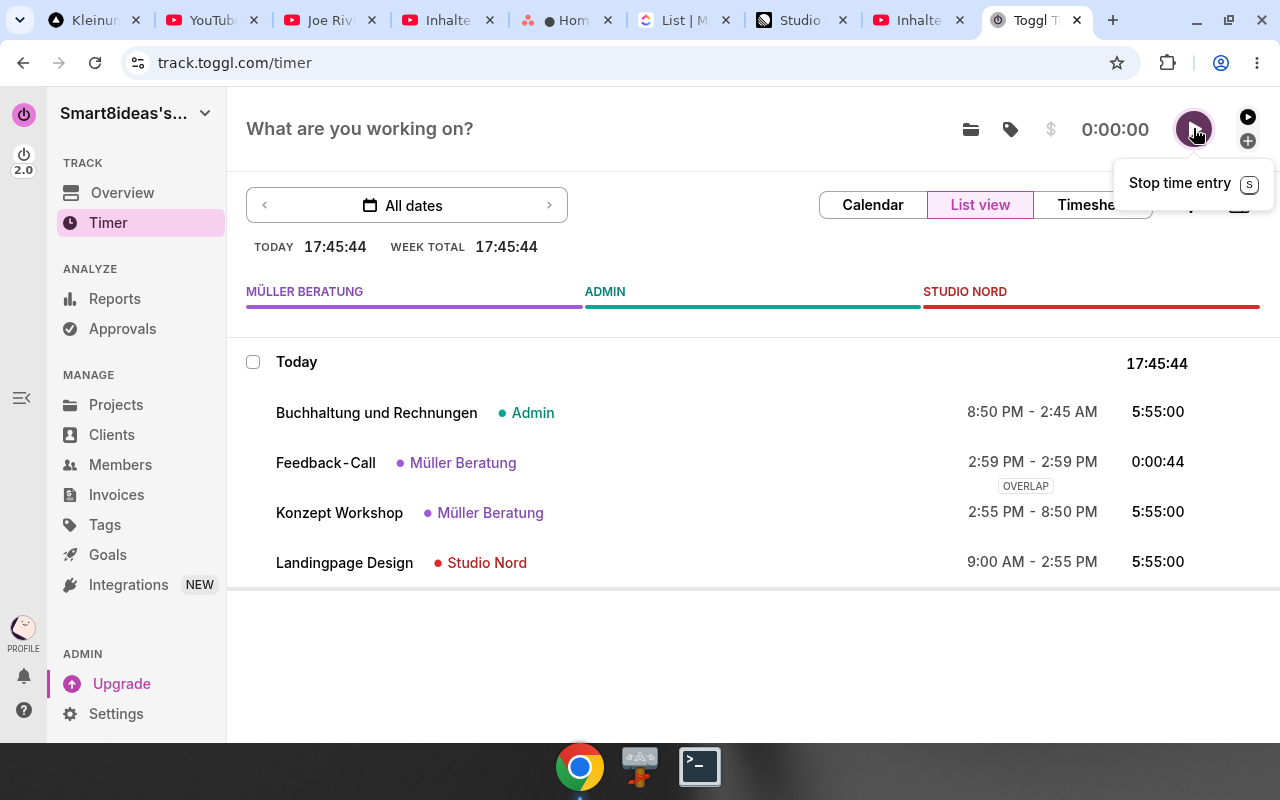This screenshot has height=800, width=1280.
Task: Open notifications bell icon
Action: pos(24,677)
